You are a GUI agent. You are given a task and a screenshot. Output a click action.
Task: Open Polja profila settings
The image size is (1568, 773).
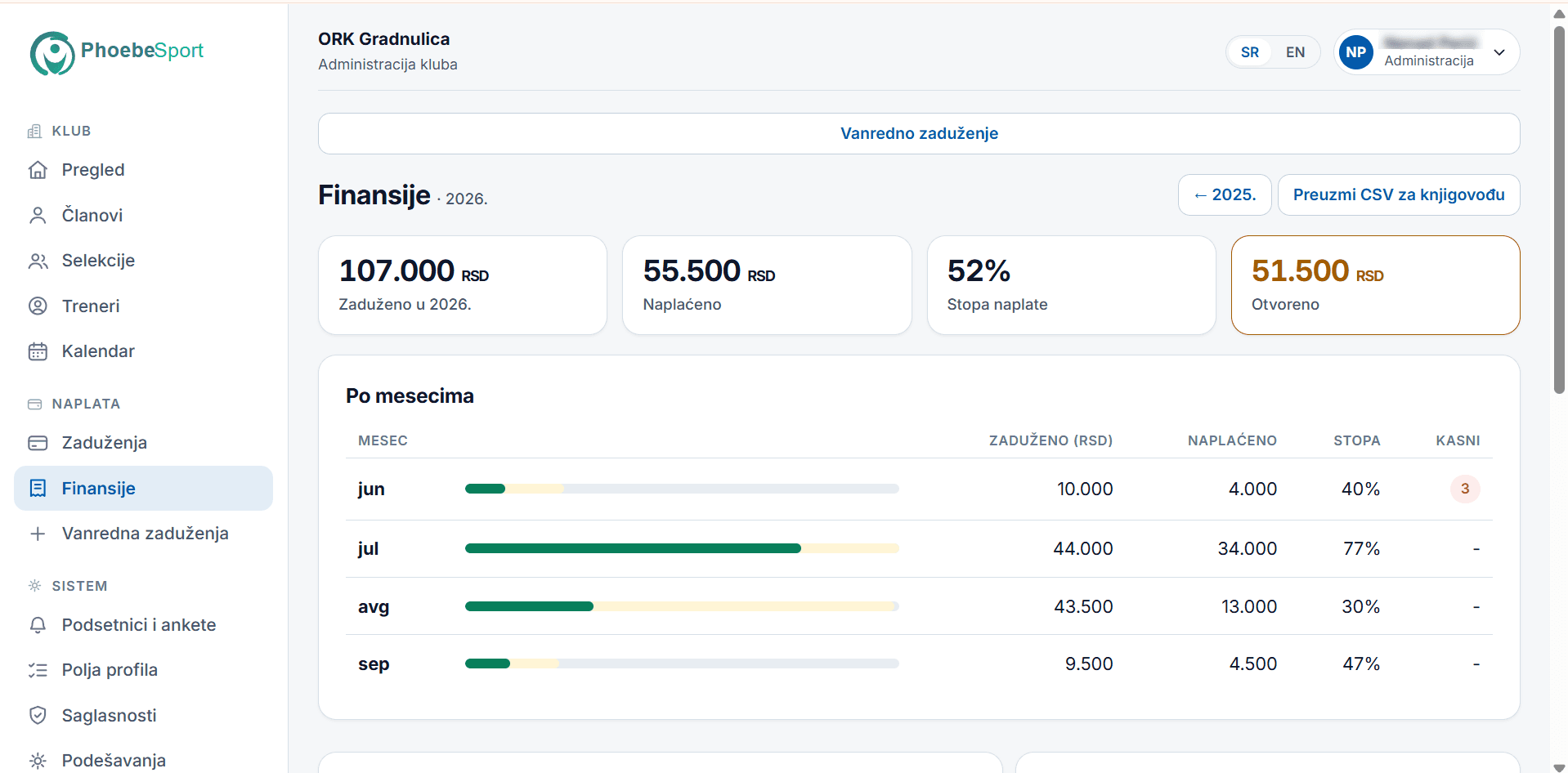(143, 670)
